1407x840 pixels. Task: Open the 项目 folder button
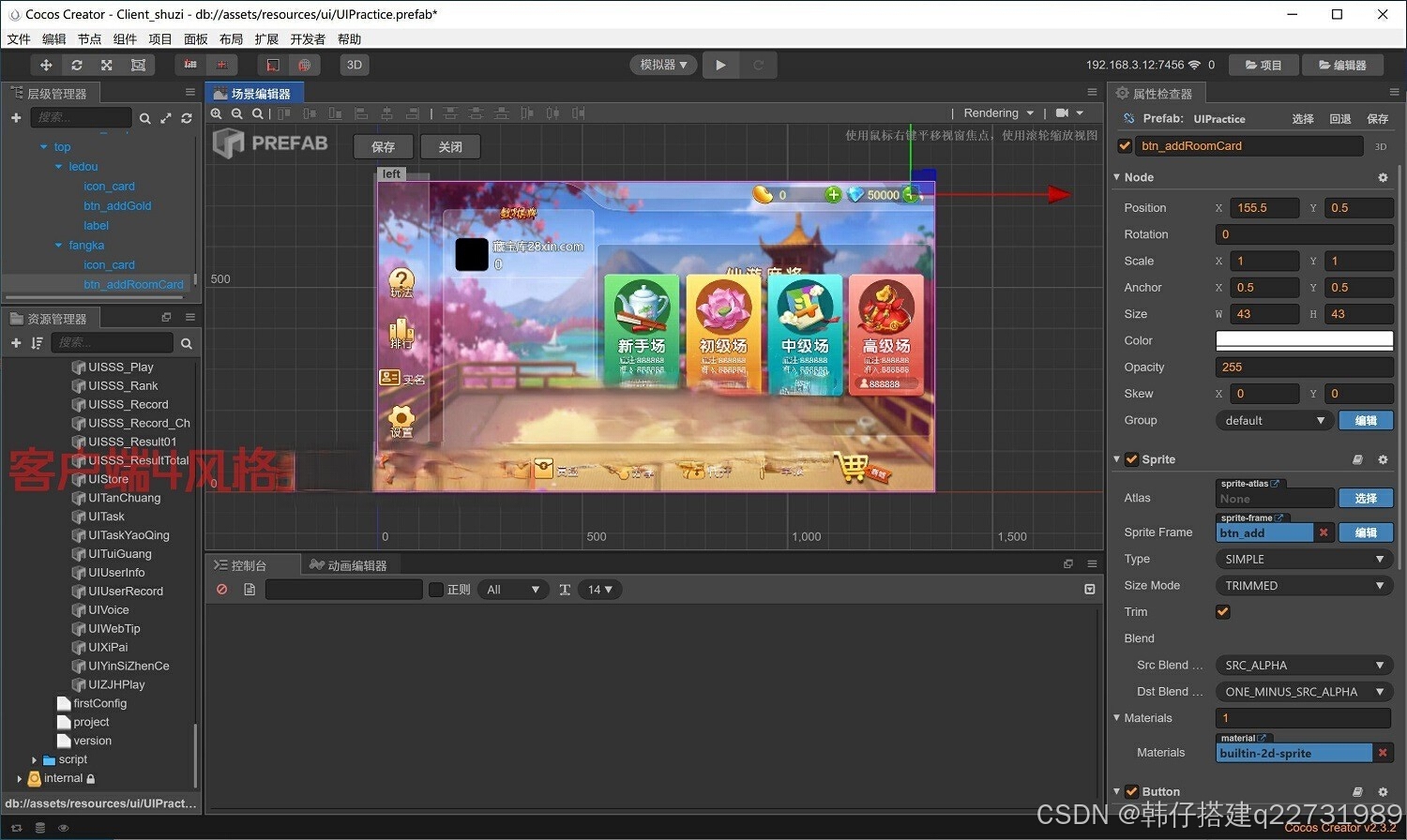(x=1263, y=65)
